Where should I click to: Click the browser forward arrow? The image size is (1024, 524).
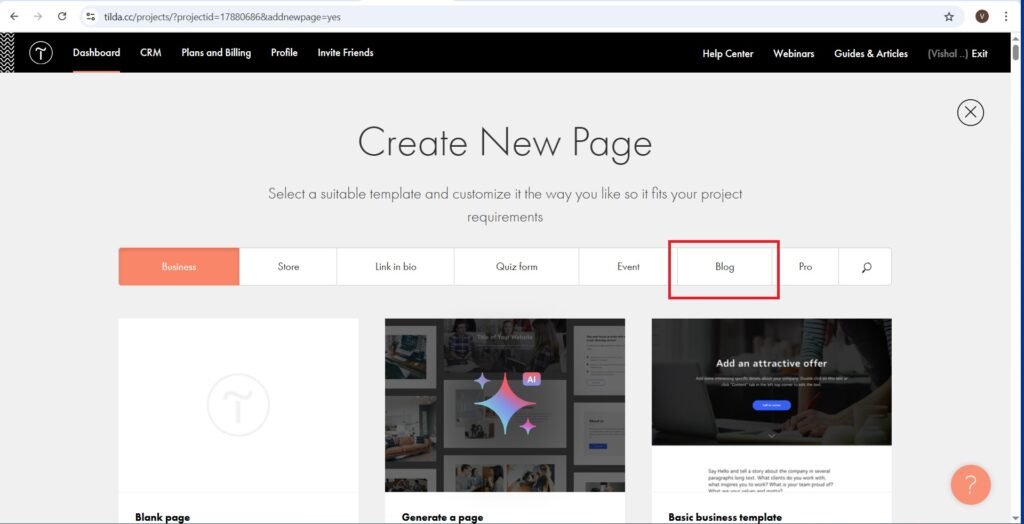(x=38, y=16)
